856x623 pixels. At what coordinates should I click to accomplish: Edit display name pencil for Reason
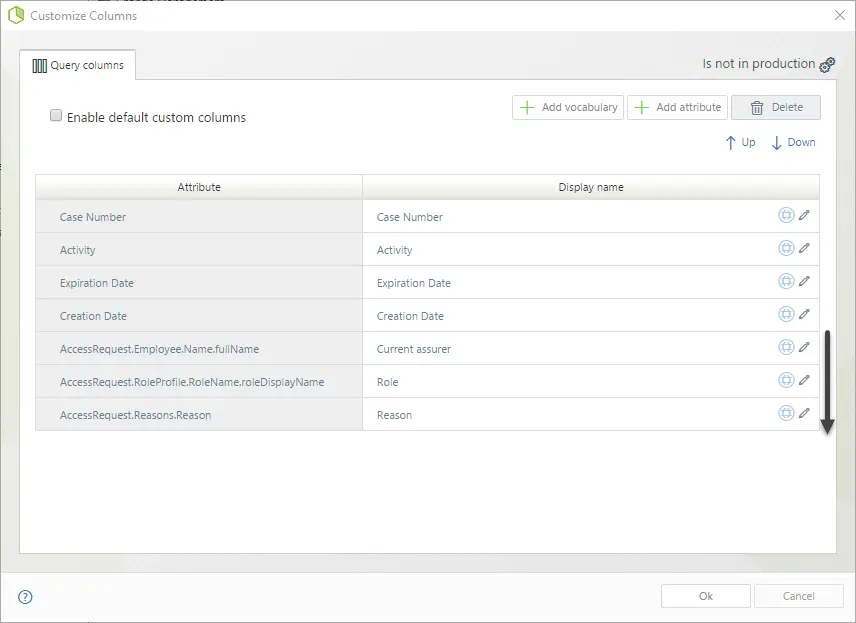(804, 413)
